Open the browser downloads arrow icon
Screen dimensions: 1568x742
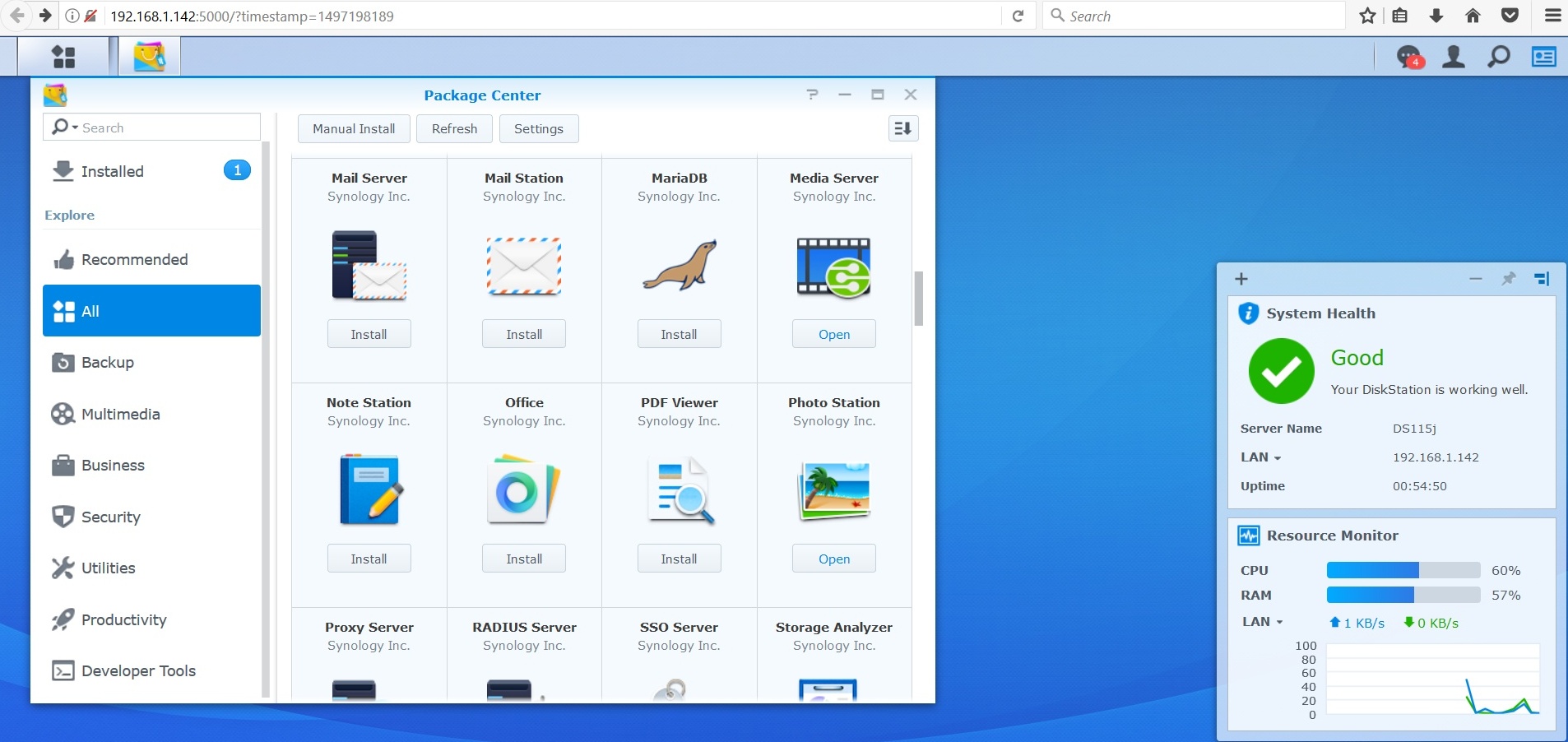1436,16
